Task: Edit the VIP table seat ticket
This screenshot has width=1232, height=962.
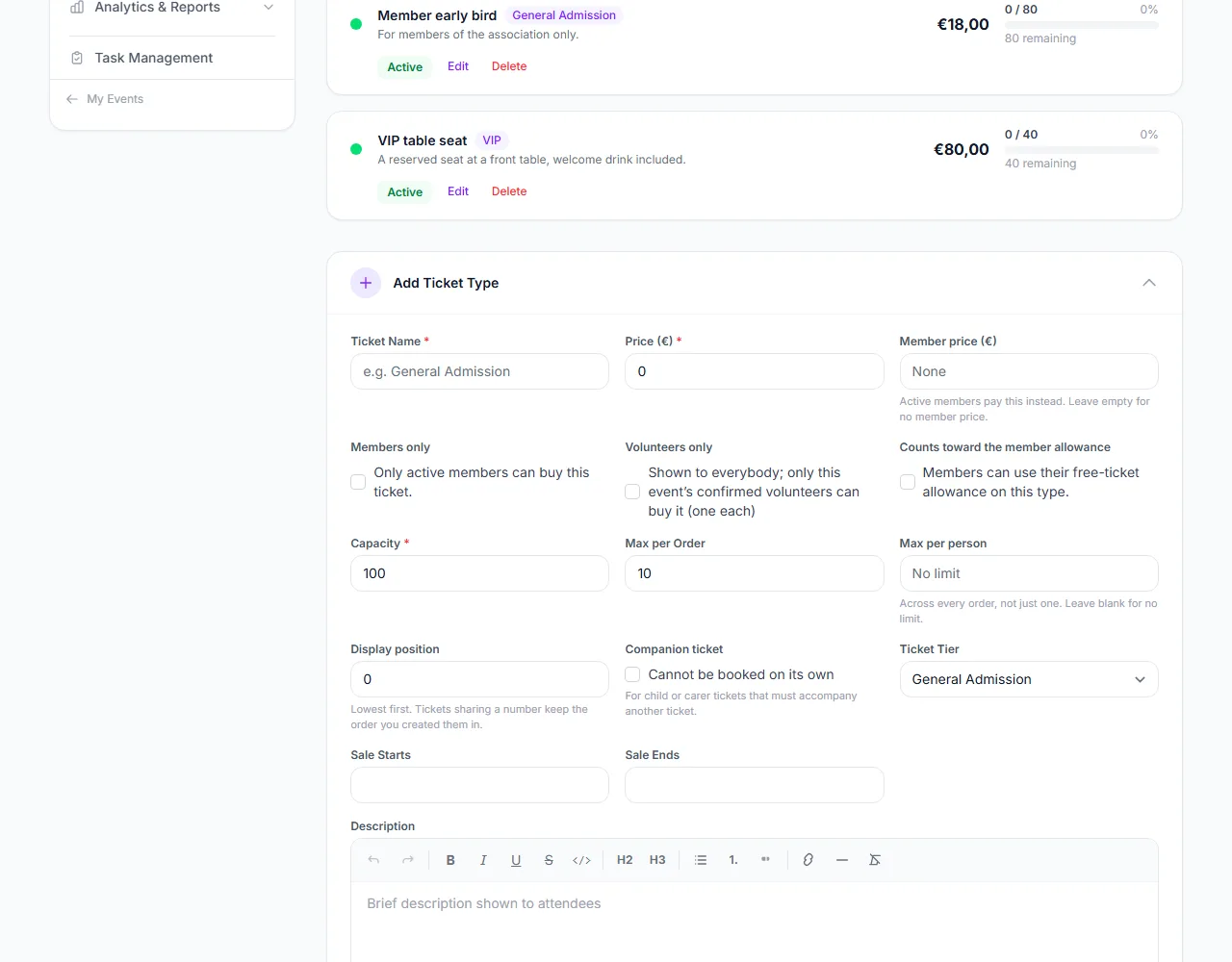Action: [x=458, y=191]
